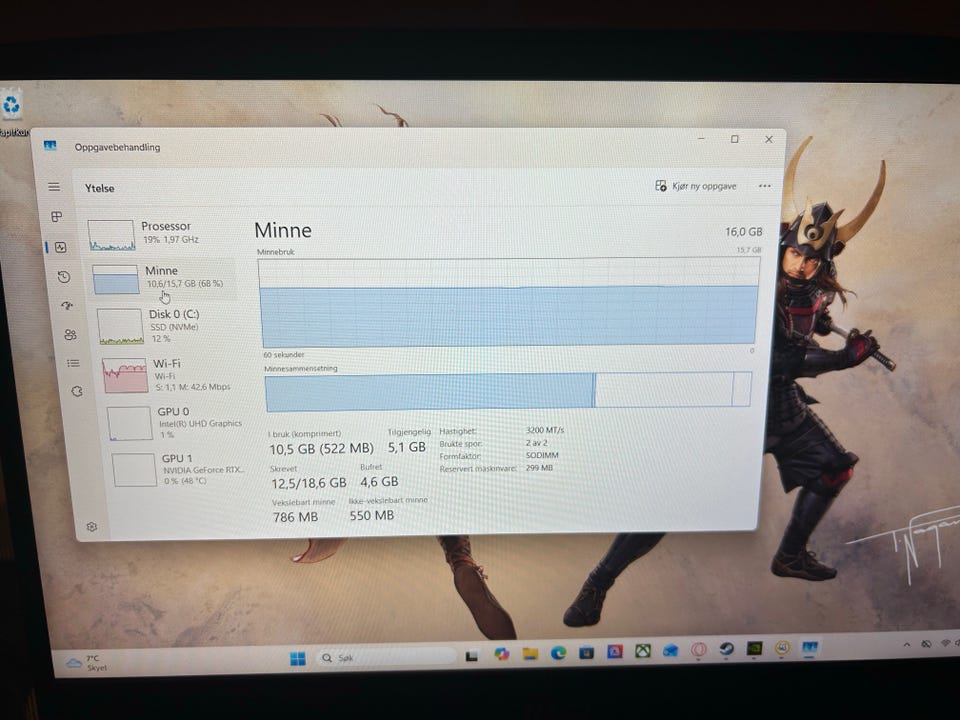This screenshot has width=960, height=720.
Task: Open Steam from the taskbar
Action: [x=727, y=649]
